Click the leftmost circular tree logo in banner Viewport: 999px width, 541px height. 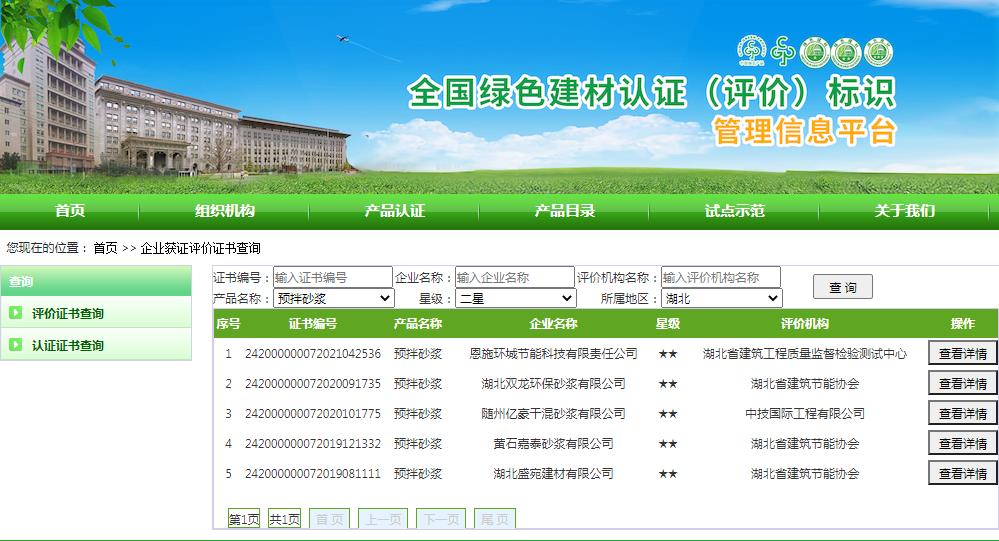751,52
